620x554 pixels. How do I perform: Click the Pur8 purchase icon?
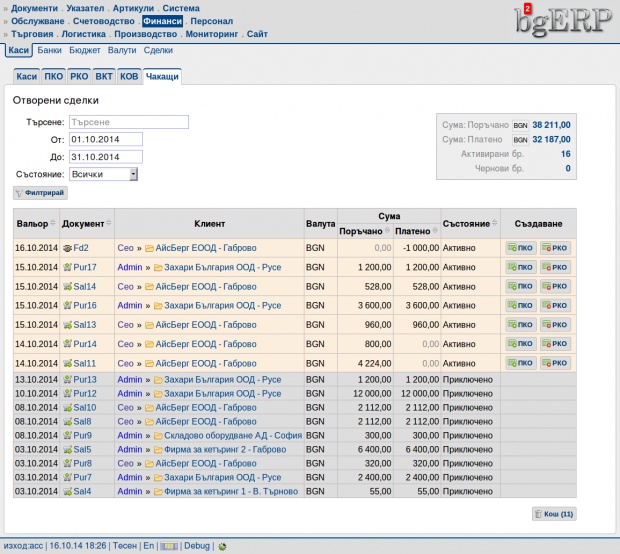click(67, 463)
